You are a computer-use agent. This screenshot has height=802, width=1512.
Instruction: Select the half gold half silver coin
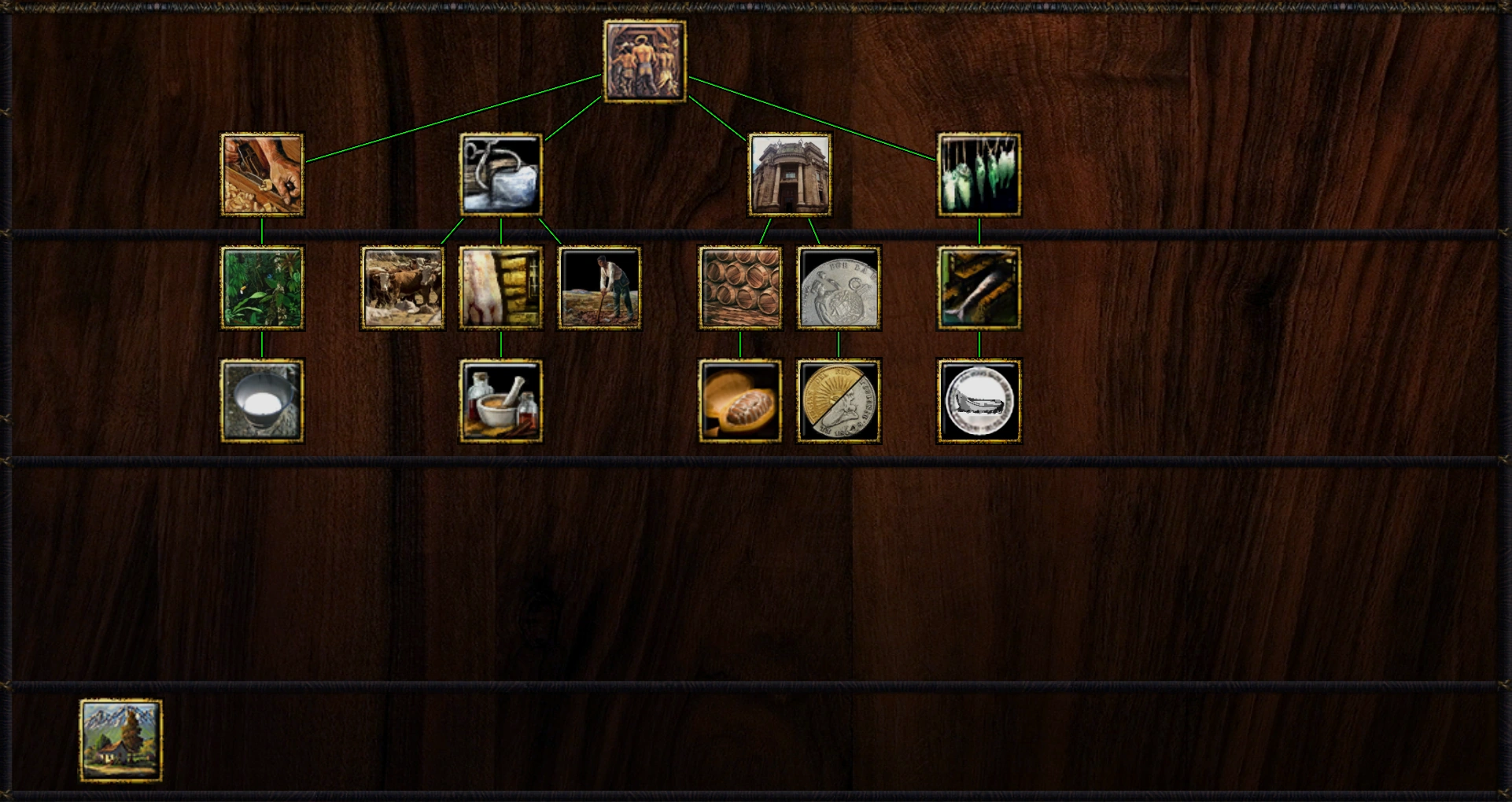[839, 401]
